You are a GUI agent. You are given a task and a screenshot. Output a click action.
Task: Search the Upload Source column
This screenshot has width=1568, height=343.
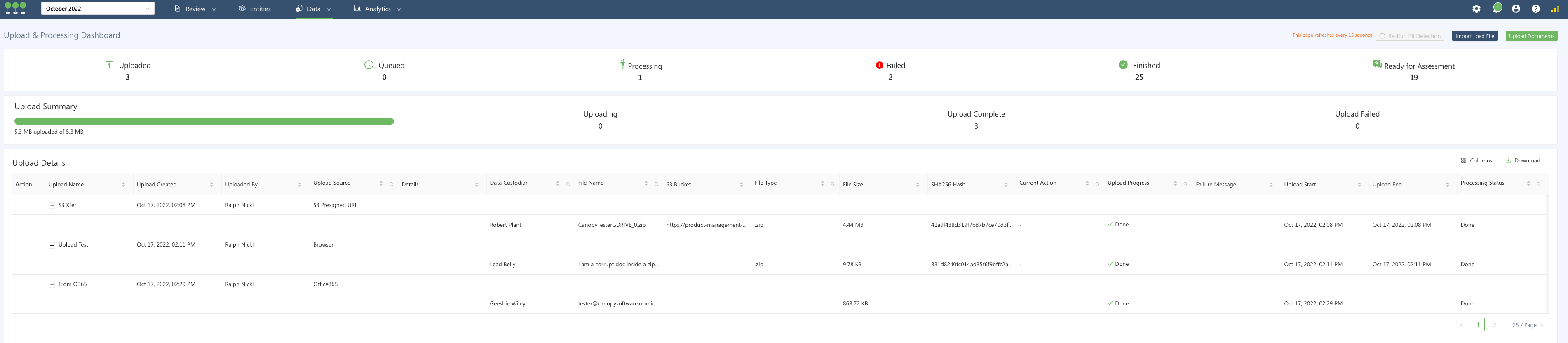pos(392,184)
